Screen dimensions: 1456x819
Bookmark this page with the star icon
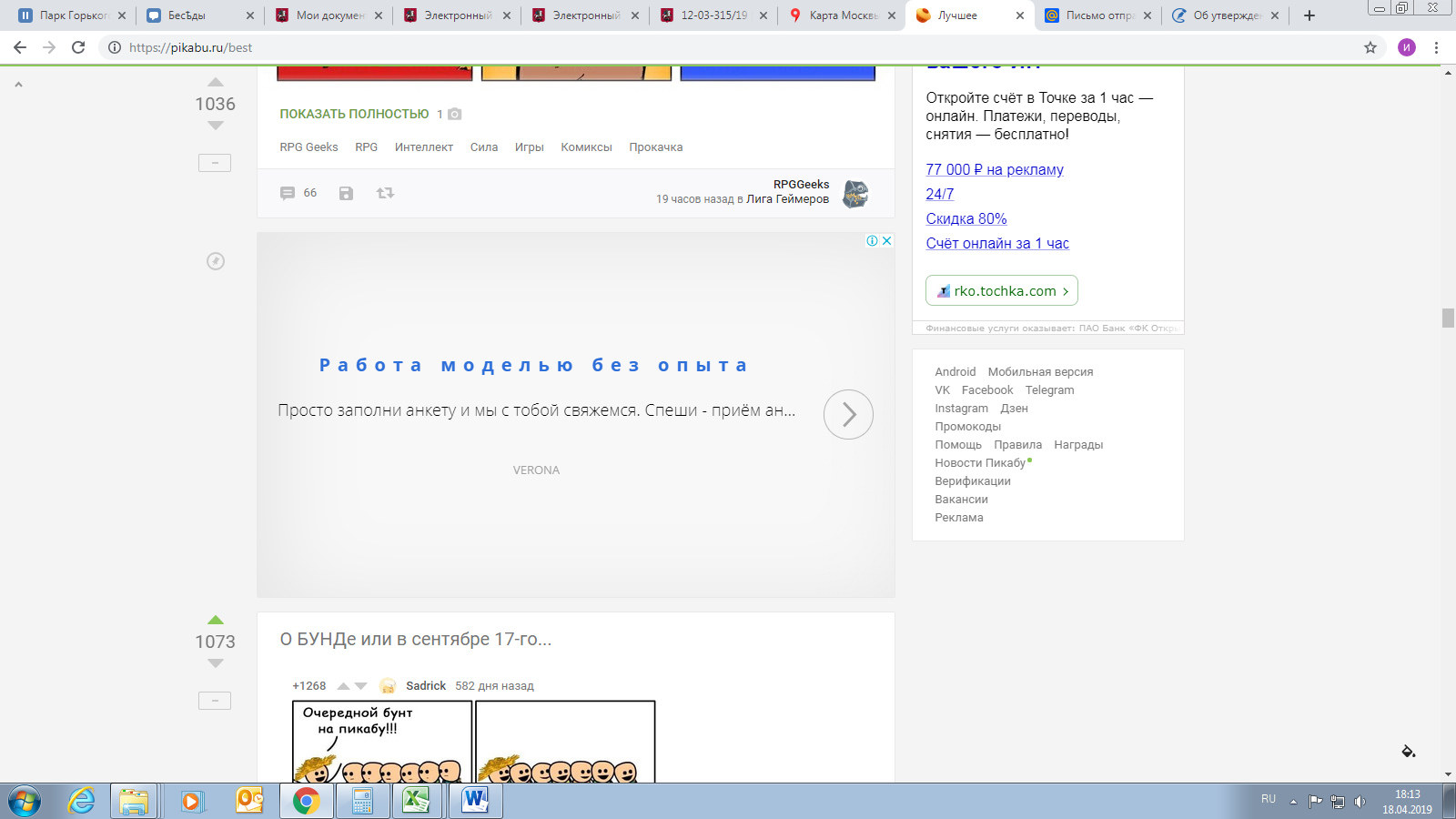click(1370, 47)
